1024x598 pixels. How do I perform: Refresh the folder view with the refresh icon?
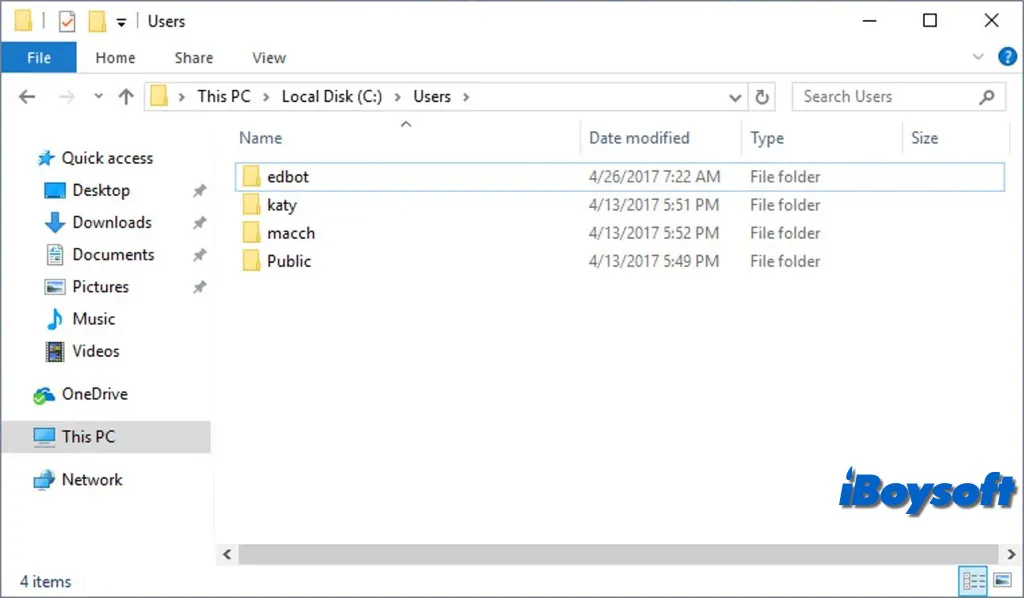tap(761, 96)
